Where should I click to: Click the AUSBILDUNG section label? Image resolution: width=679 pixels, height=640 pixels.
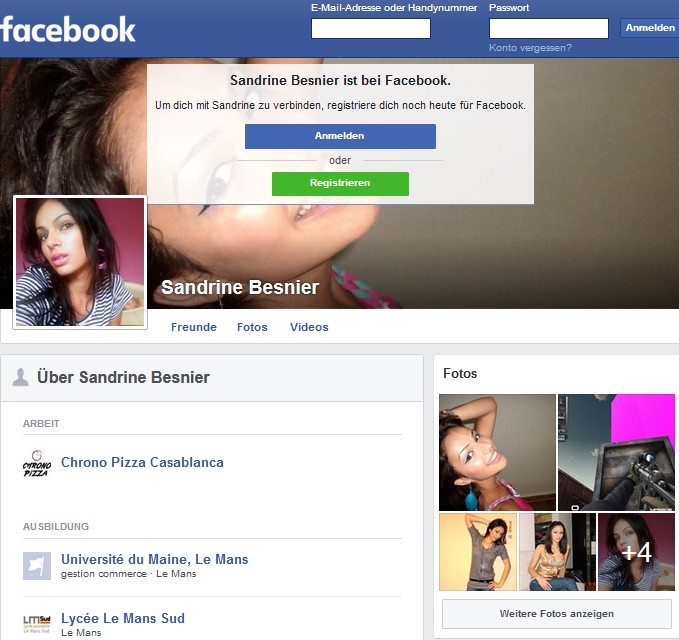pos(56,527)
